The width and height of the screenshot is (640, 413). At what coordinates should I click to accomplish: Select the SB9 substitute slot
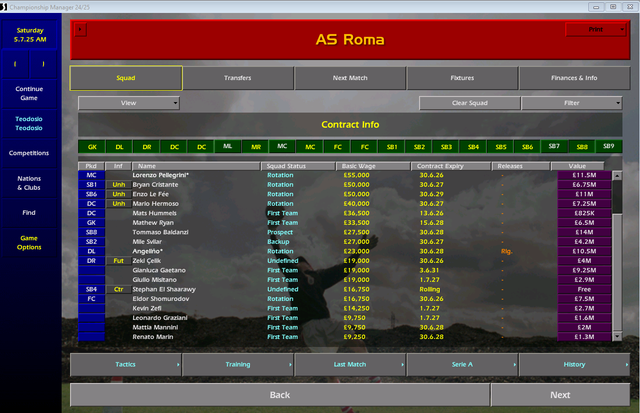(609, 146)
